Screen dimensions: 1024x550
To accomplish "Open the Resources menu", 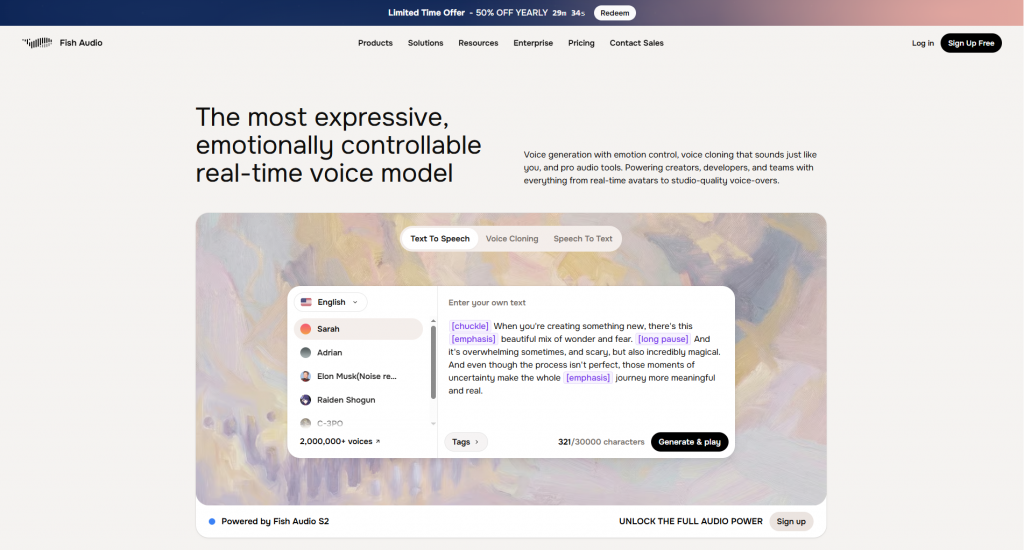I will coord(478,43).
